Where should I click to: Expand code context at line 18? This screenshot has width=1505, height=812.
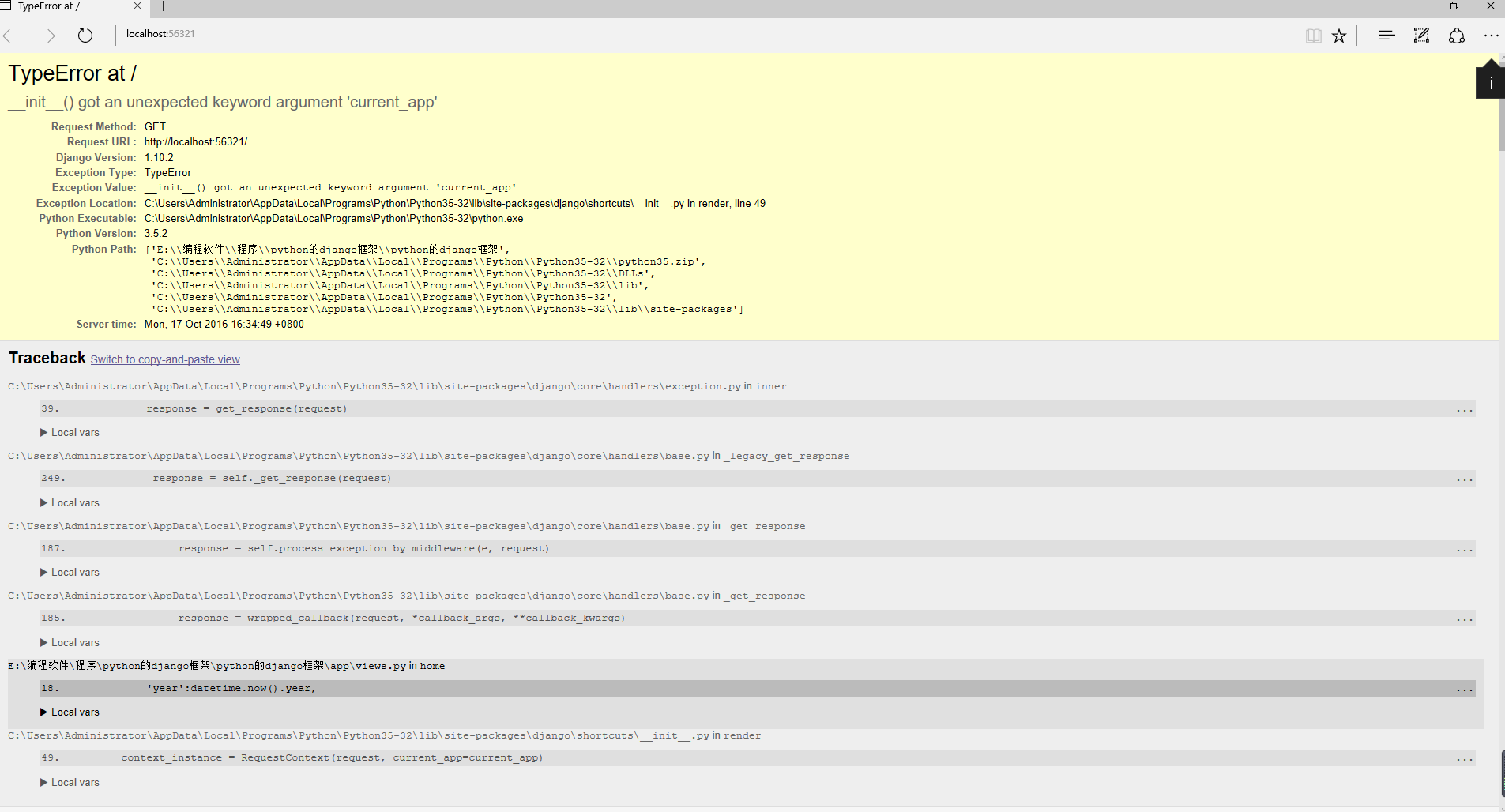coord(1465,689)
